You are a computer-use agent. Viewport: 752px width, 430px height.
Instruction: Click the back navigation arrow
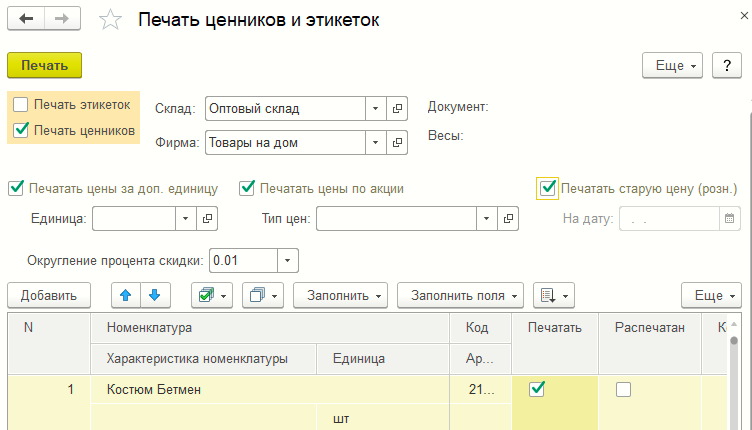[26, 20]
